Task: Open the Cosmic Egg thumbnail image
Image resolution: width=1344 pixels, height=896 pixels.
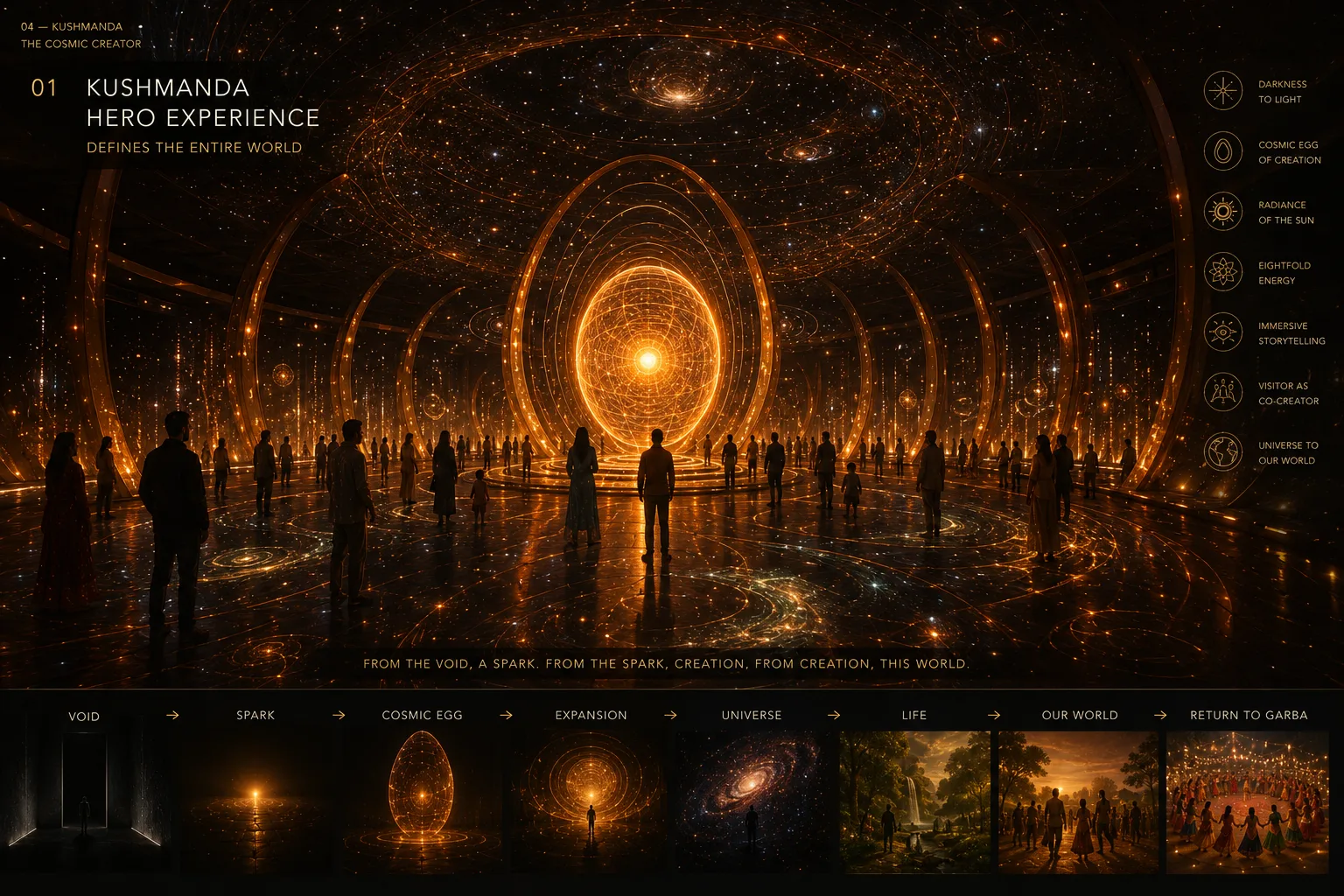Action: click(x=422, y=801)
